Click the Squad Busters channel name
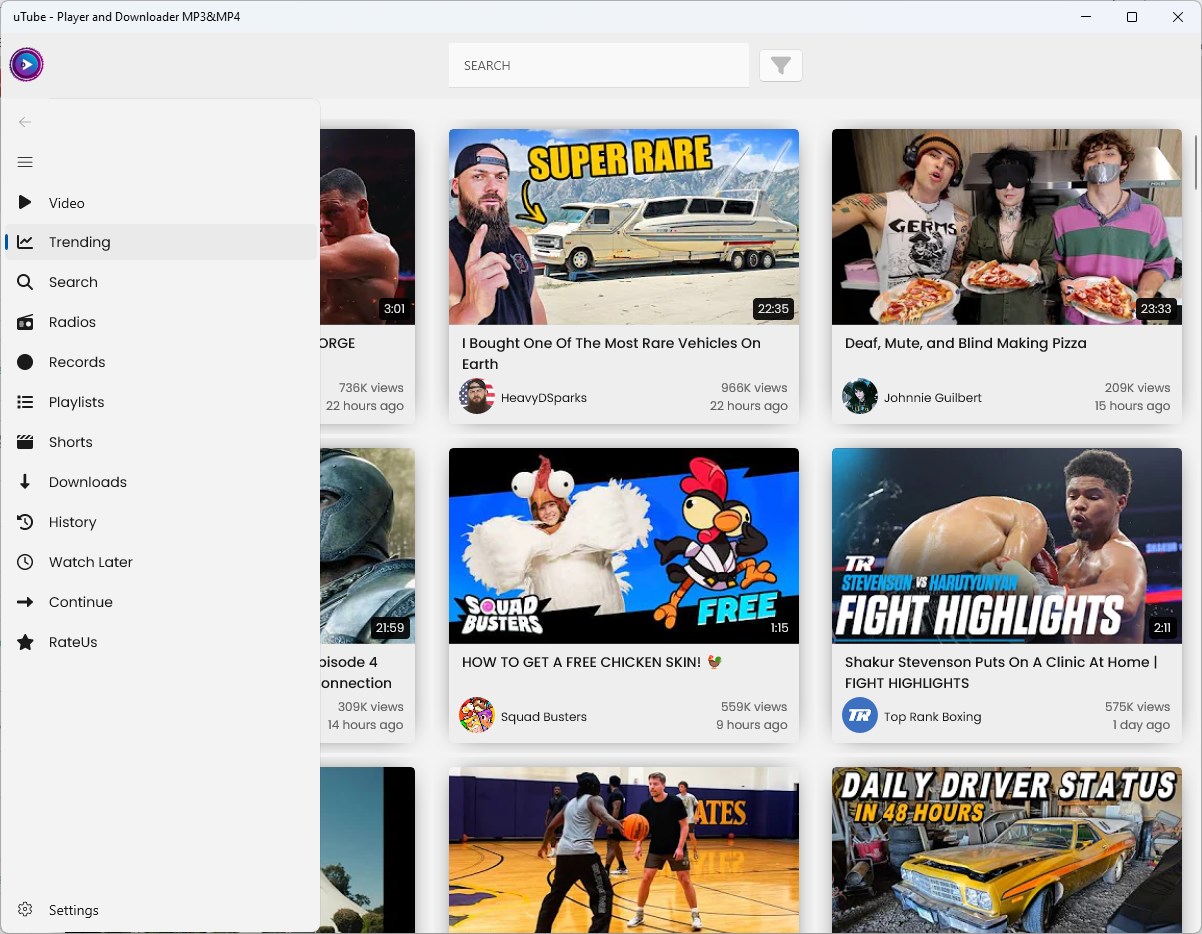This screenshot has width=1202, height=934. pos(544,716)
